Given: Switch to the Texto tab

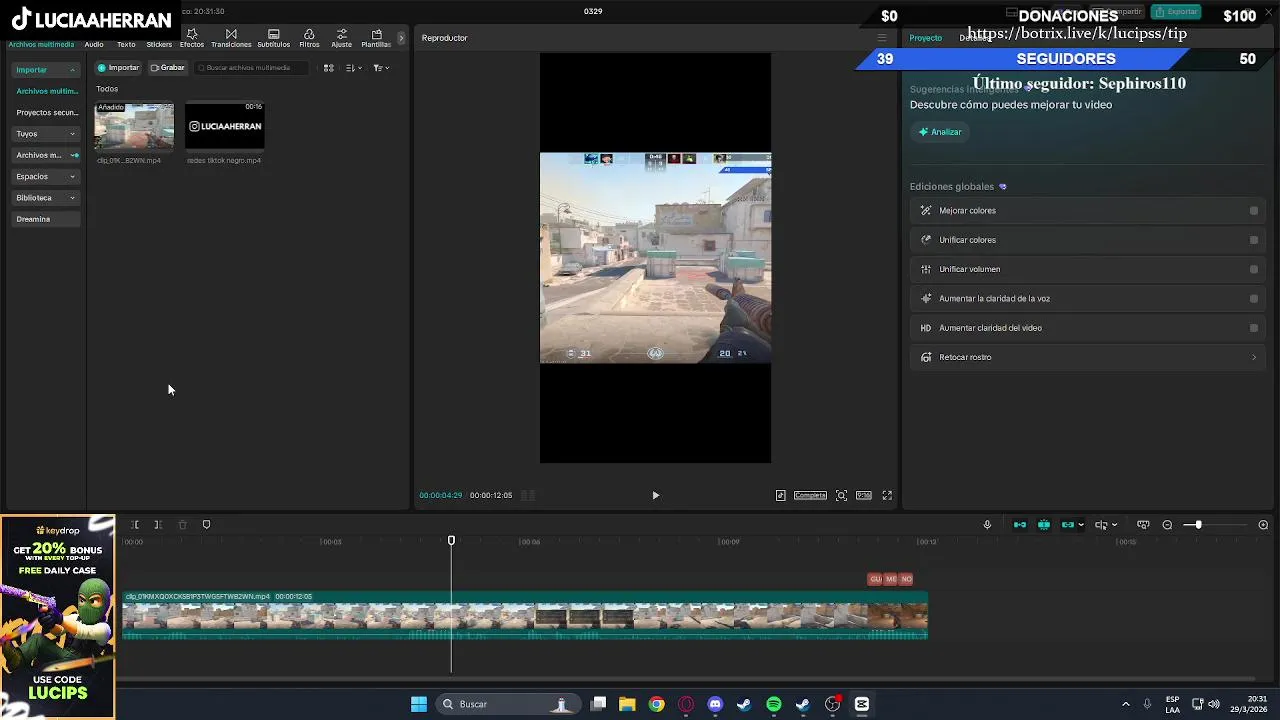Looking at the screenshot, I should 126,45.
